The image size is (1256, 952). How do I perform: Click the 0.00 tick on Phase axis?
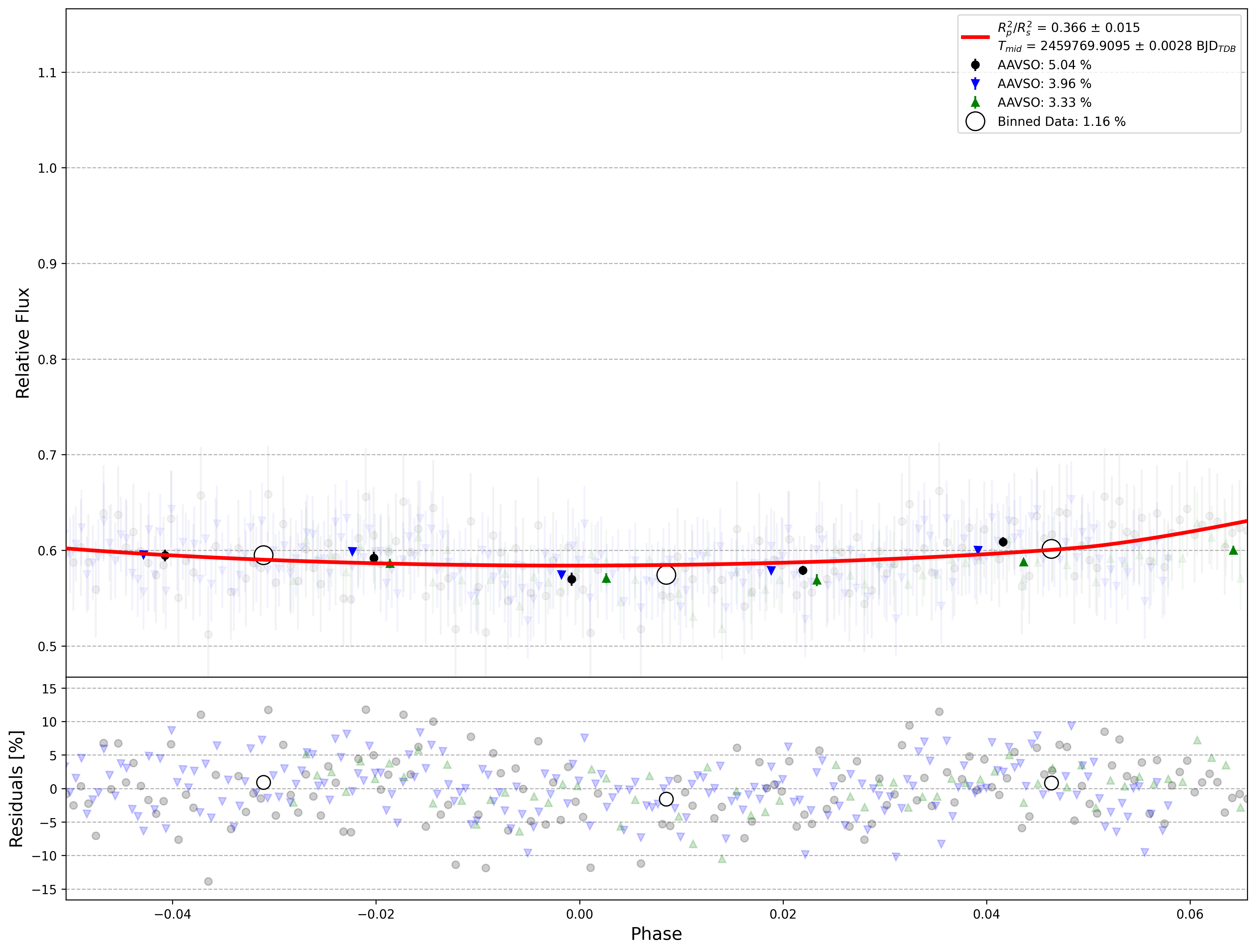pyautogui.click(x=580, y=914)
